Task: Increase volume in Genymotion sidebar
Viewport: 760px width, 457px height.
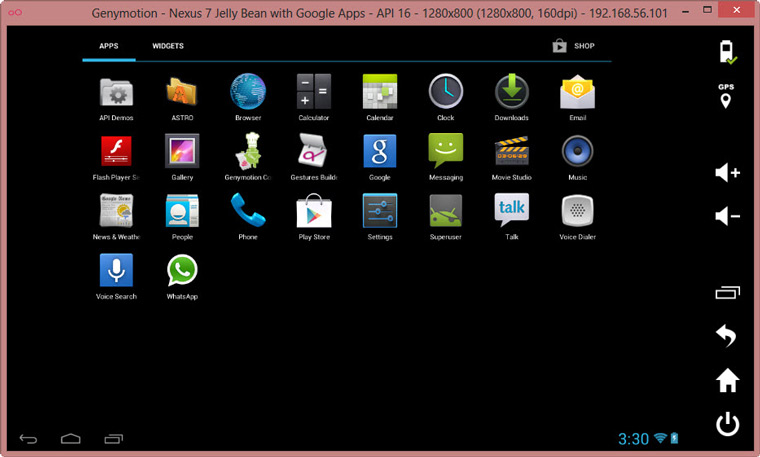Action: pos(727,173)
